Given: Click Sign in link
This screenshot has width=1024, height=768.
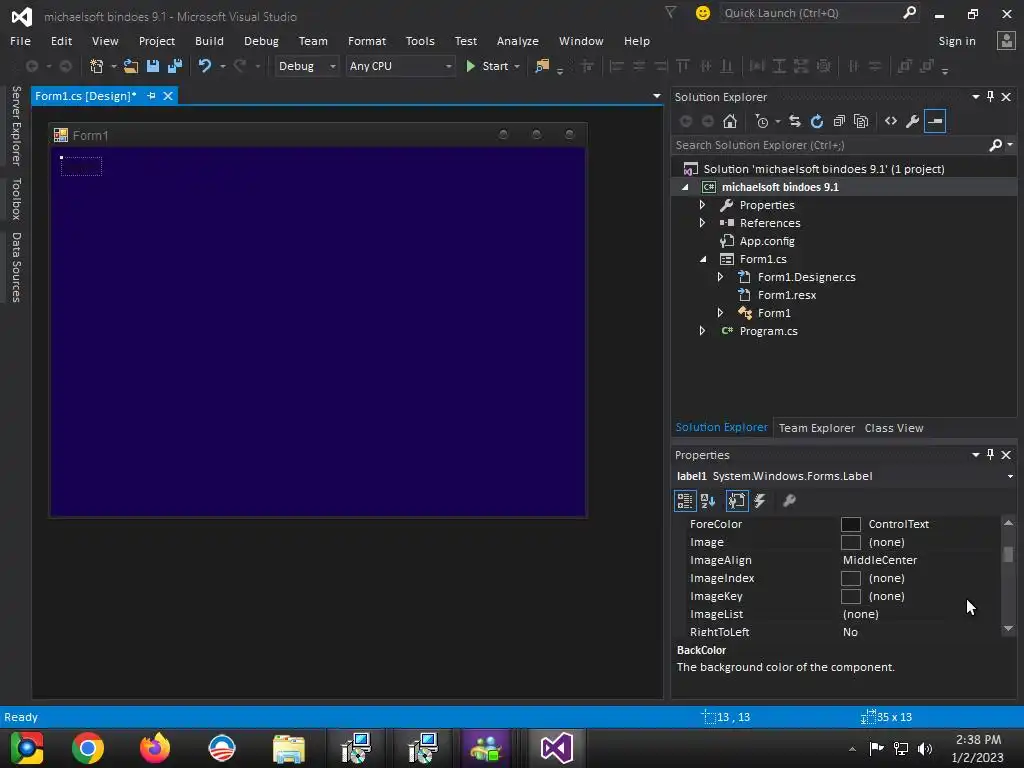Looking at the screenshot, I should 957,41.
